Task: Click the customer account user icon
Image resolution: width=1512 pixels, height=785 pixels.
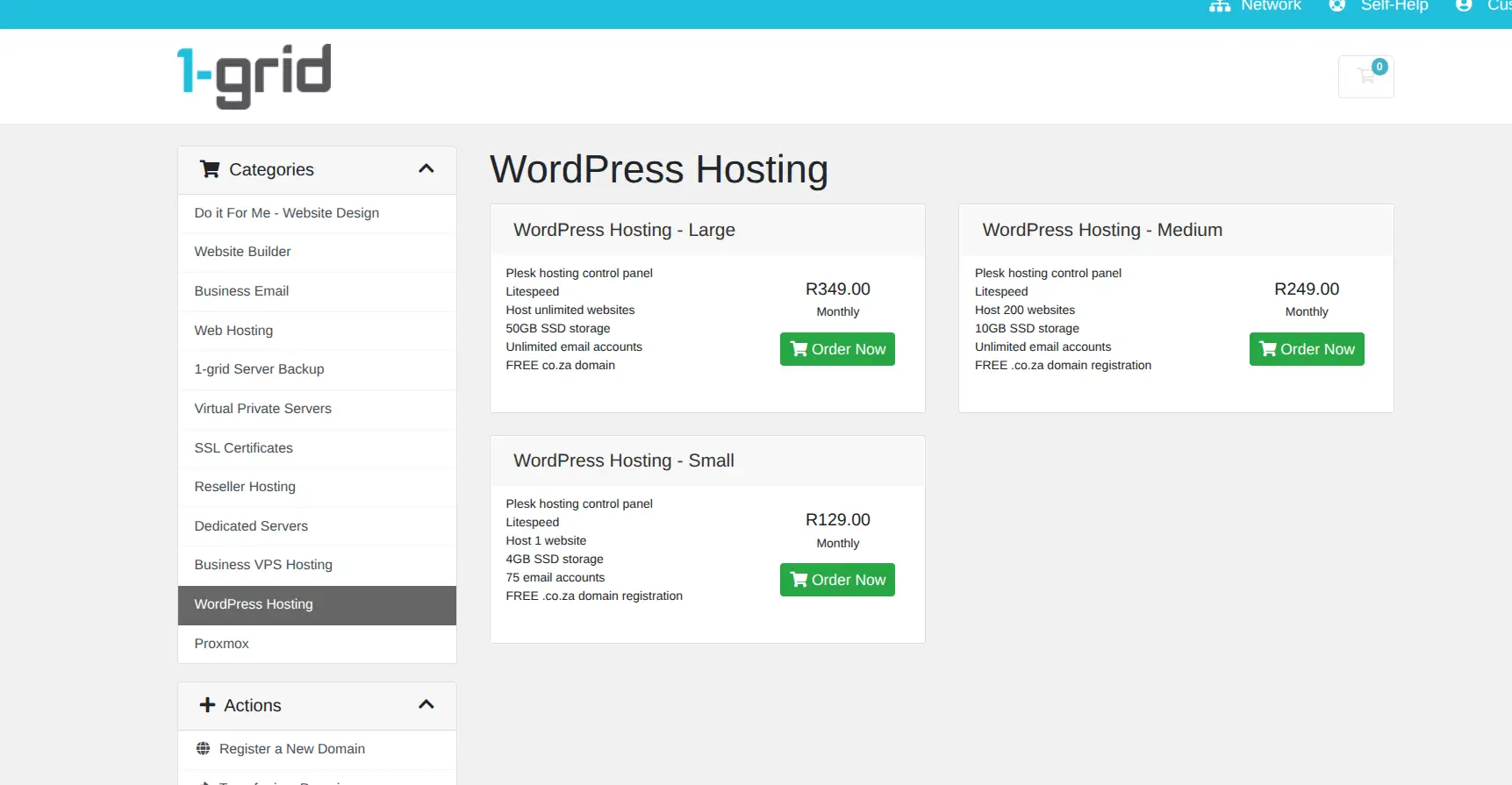Action: [x=1464, y=5]
